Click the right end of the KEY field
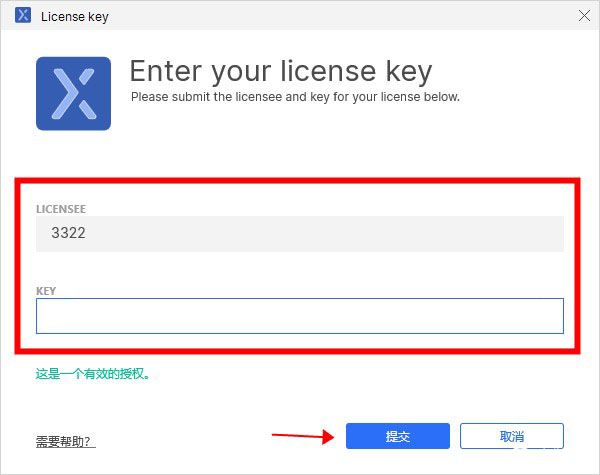Image resolution: width=600 pixels, height=475 pixels. tap(551, 316)
